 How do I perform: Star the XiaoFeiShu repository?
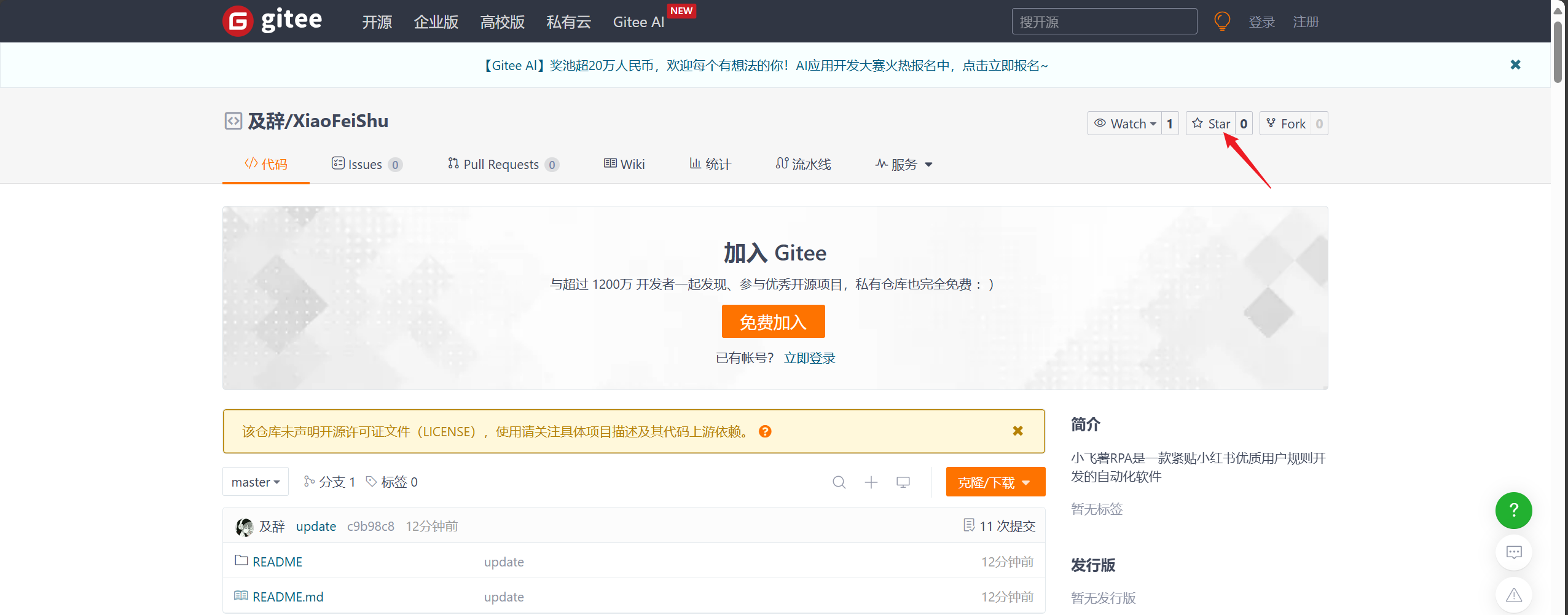tap(1210, 123)
